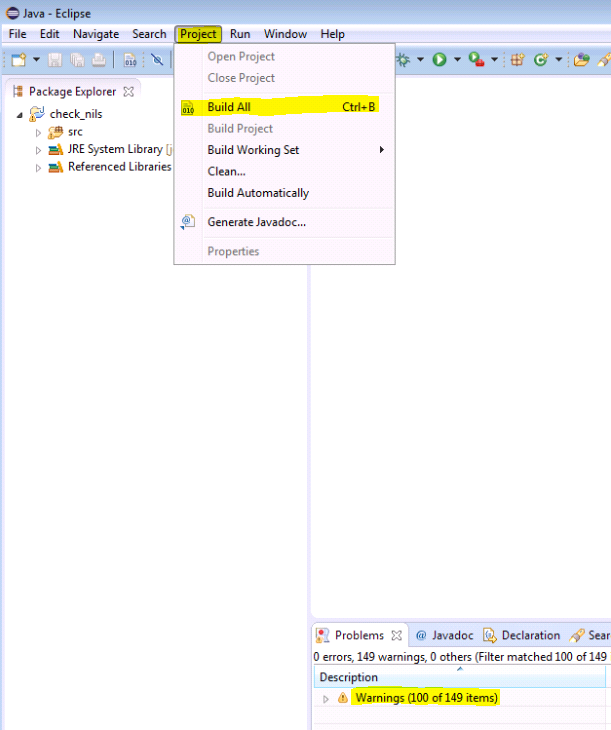
Task: Click the New wizard toolbar icon
Action: (19, 60)
